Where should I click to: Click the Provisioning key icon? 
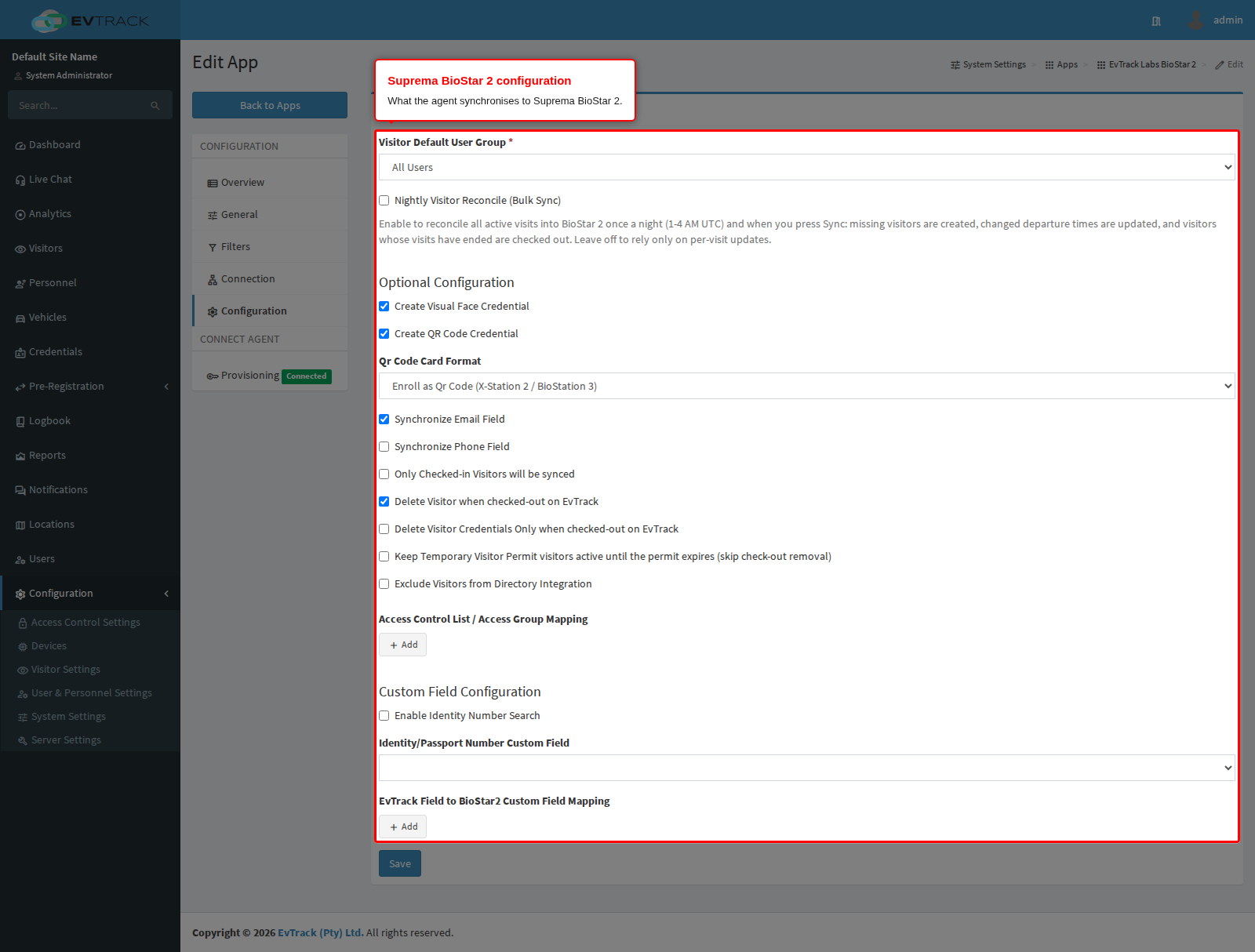tap(213, 376)
